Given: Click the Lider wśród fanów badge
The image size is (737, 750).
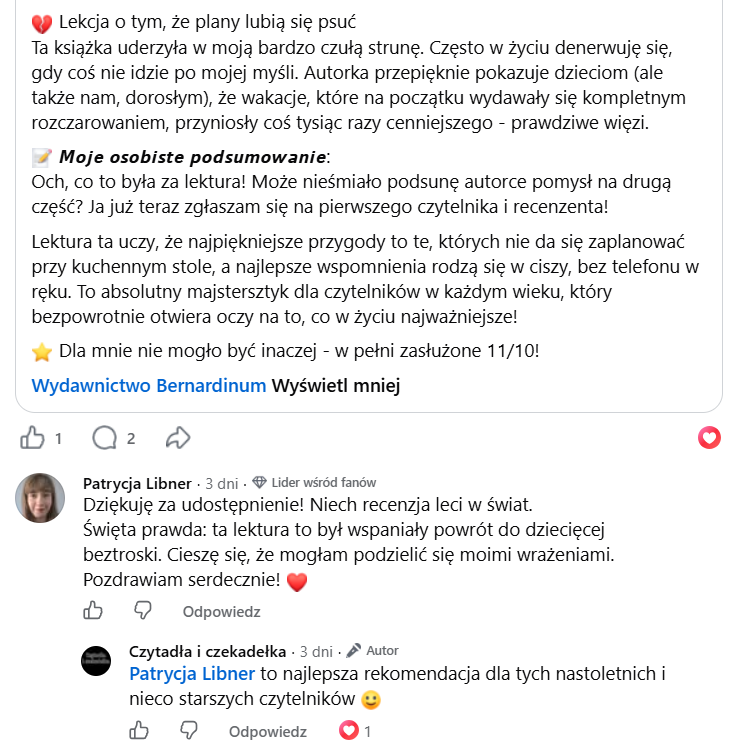Looking at the screenshot, I should [x=314, y=483].
